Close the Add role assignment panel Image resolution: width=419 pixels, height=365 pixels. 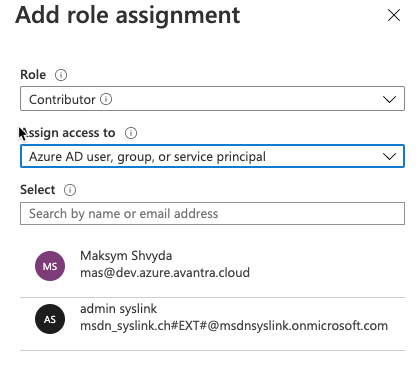[394, 15]
